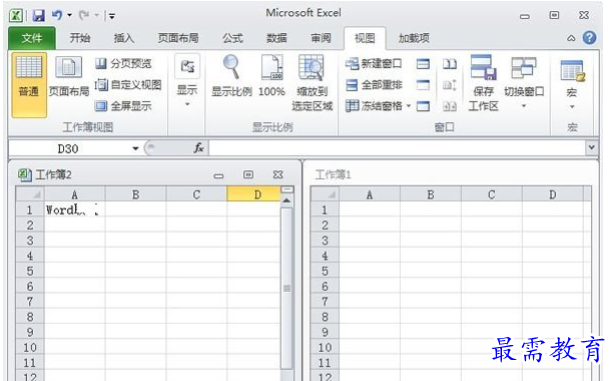The height and width of the screenshot is (381, 613).
Task: Click the Undo arrow icon
Action: click(57, 15)
